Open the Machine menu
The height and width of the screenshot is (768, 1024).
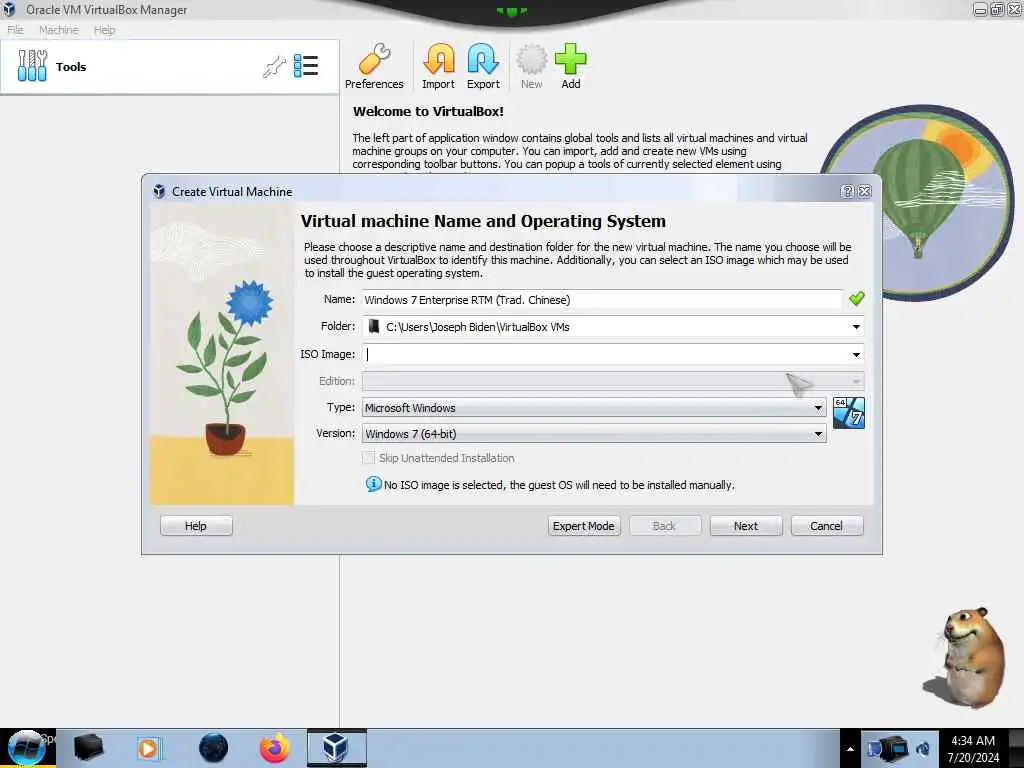click(x=59, y=29)
